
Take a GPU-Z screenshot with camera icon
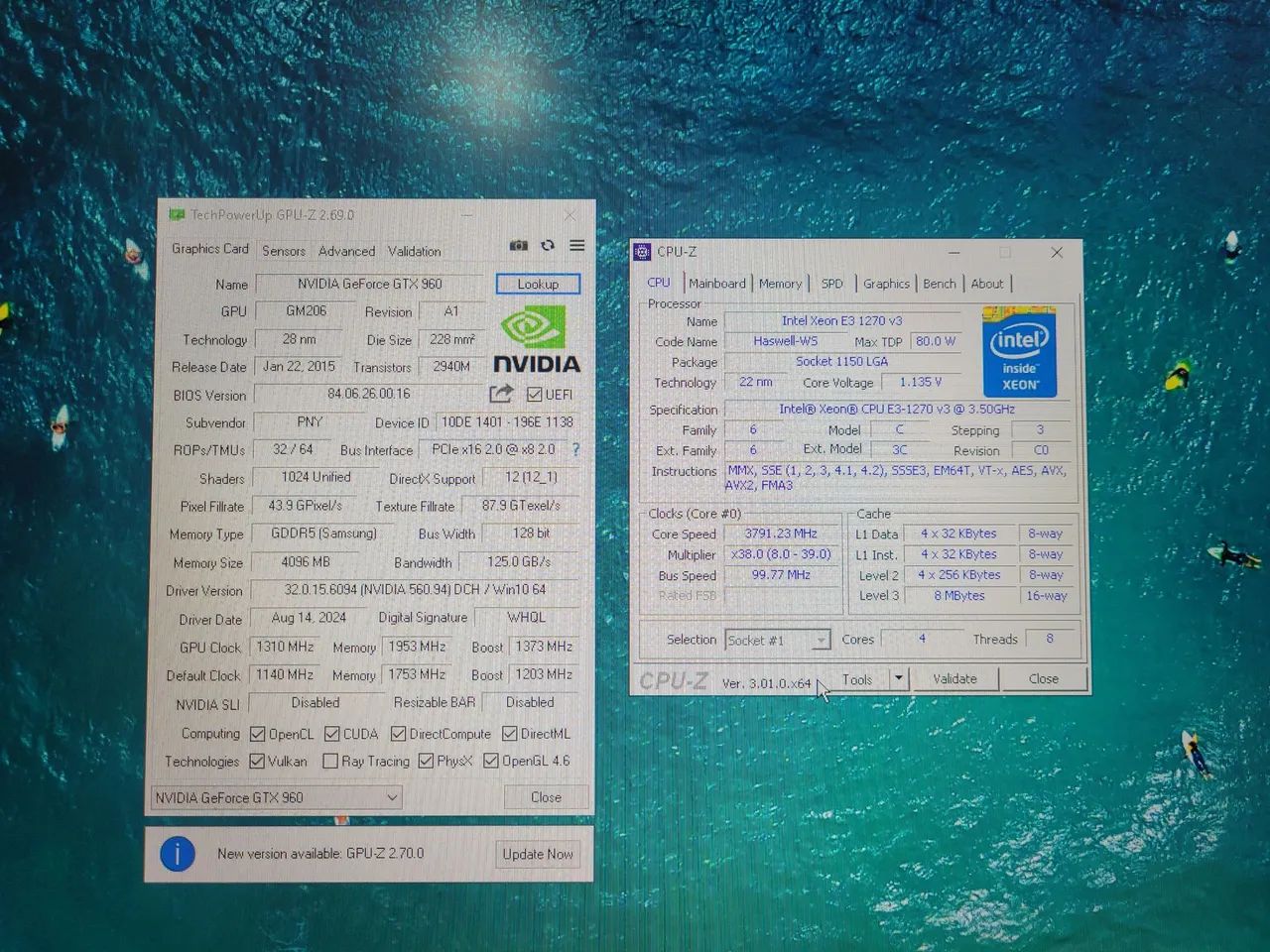[x=518, y=245]
